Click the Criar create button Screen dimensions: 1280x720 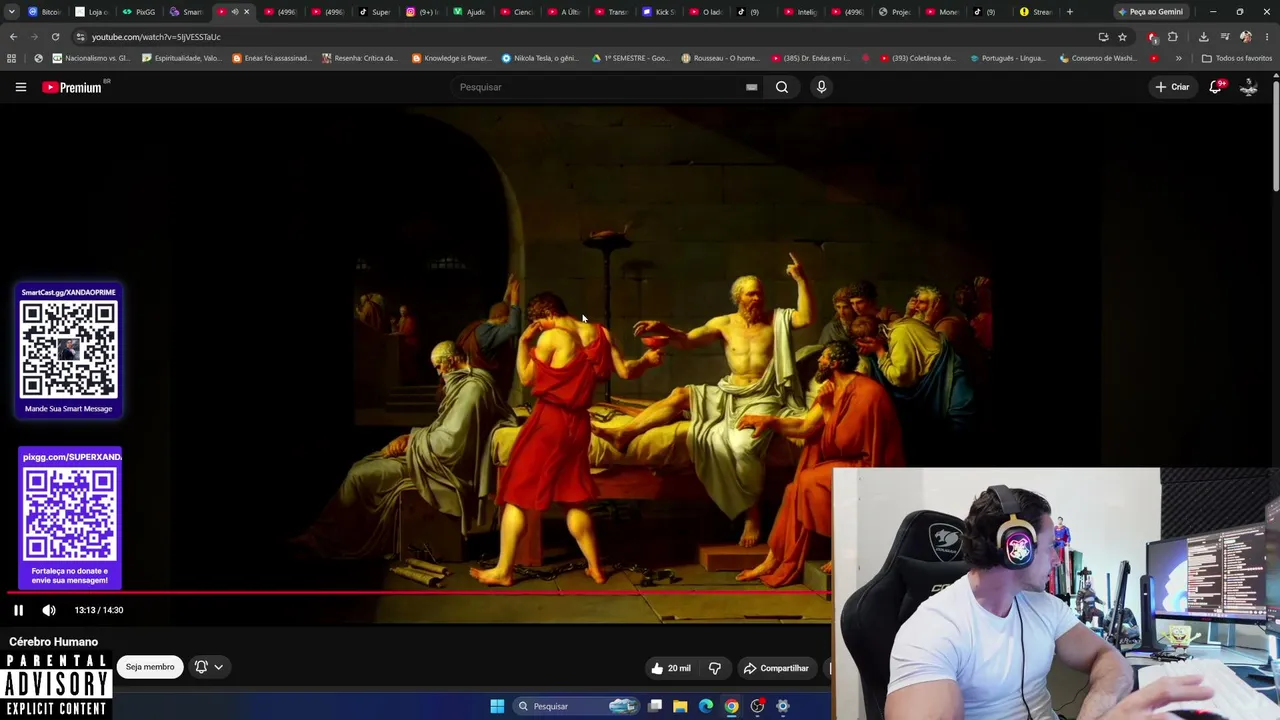point(1172,87)
